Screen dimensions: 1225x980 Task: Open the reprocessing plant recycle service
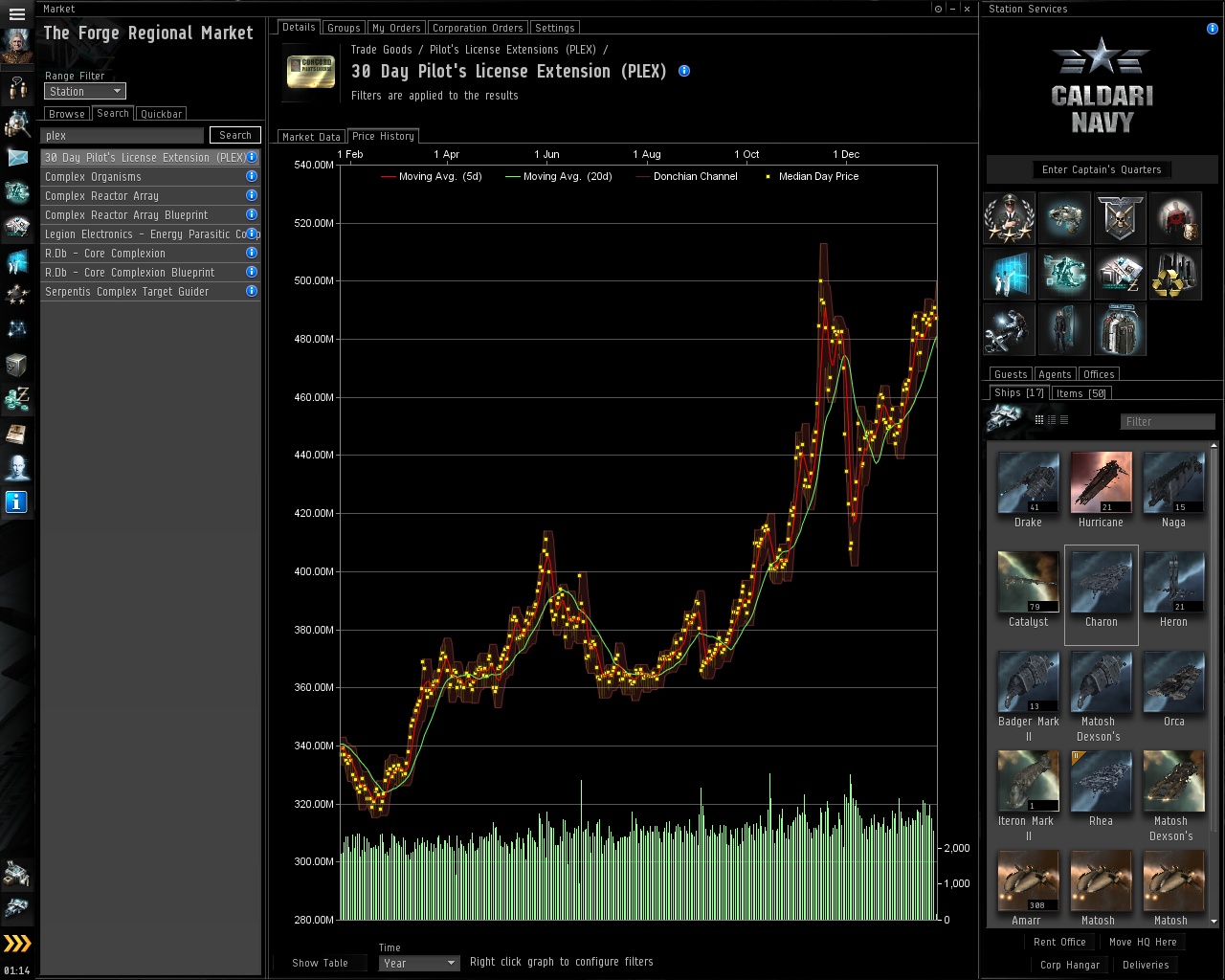click(1175, 274)
